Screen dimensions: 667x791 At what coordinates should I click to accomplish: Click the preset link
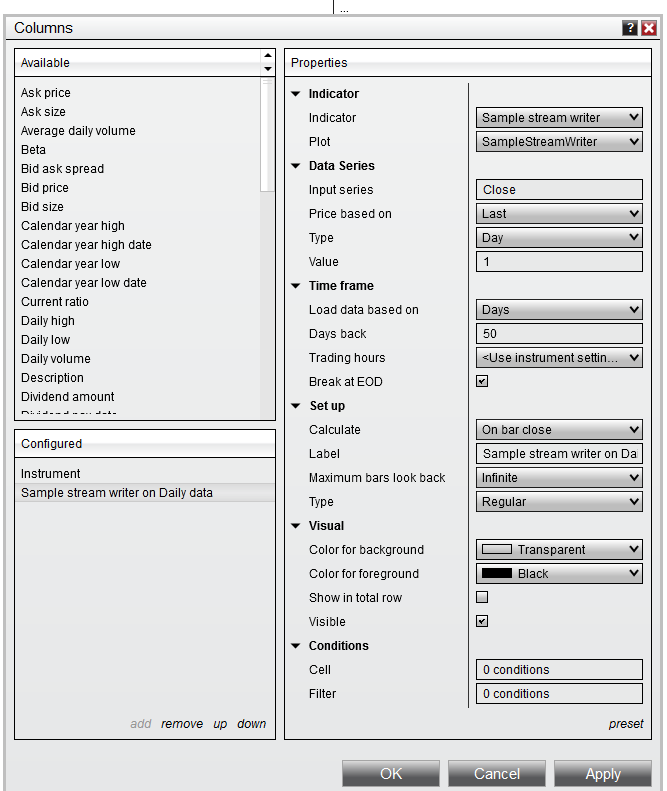[626, 724]
